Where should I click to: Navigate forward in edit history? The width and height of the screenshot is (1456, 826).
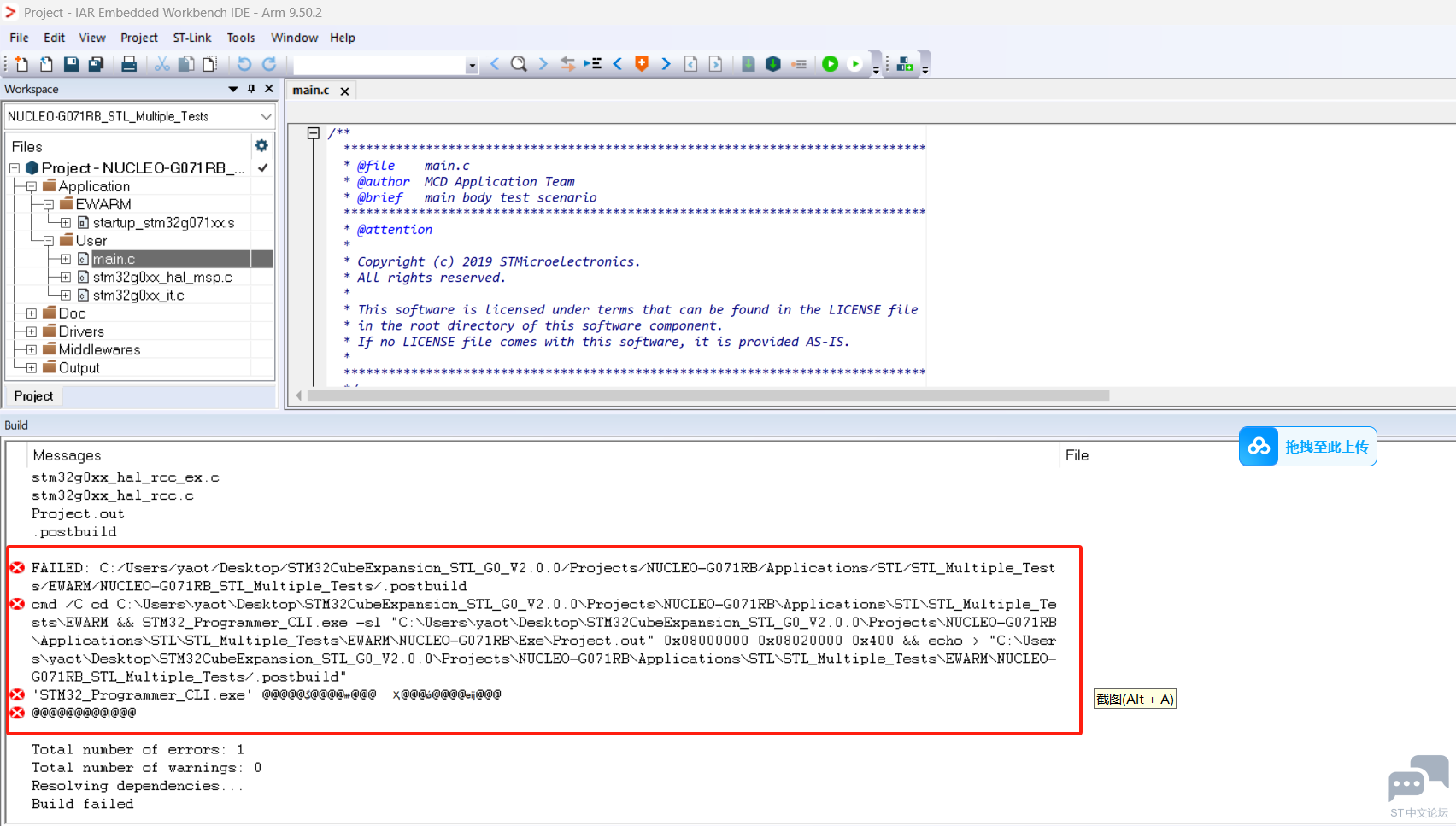point(716,64)
